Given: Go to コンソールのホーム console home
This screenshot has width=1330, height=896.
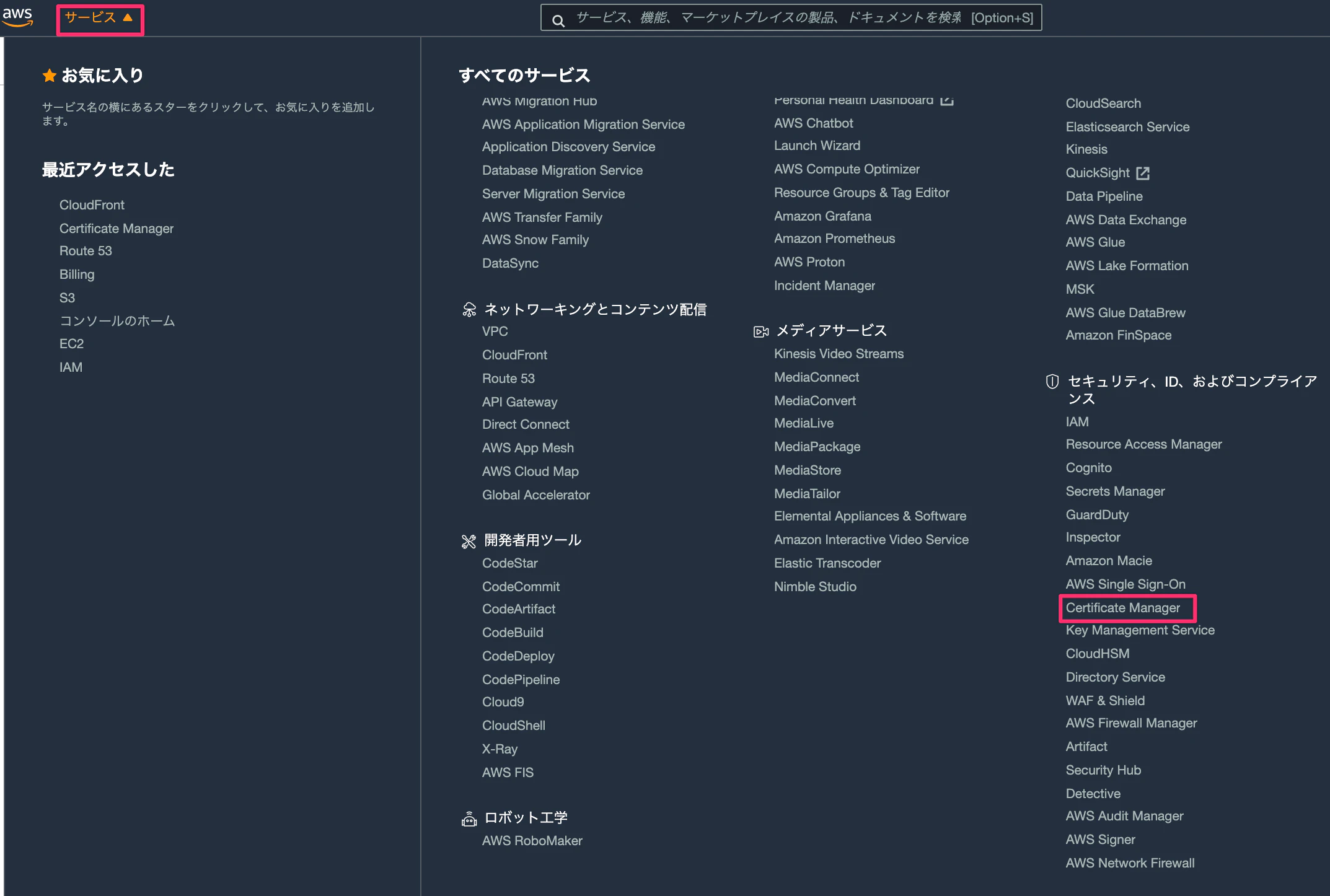Looking at the screenshot, I should pos(117,321).
